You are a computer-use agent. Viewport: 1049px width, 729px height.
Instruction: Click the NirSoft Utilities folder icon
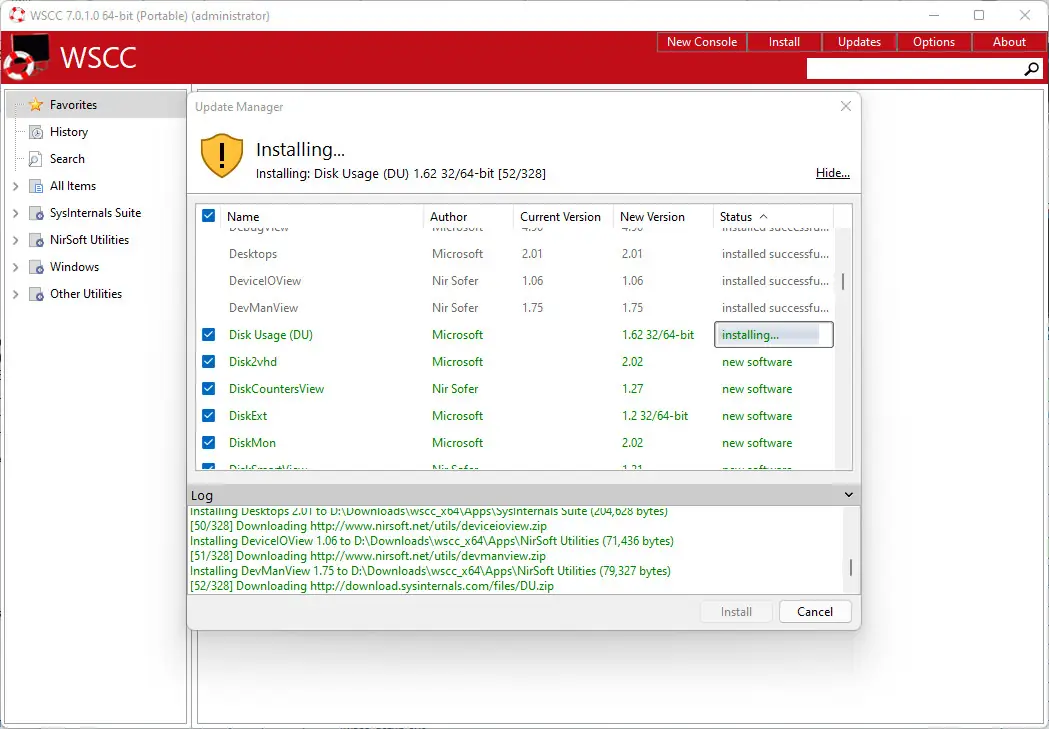pyautogui.click(x=36, y=240)
